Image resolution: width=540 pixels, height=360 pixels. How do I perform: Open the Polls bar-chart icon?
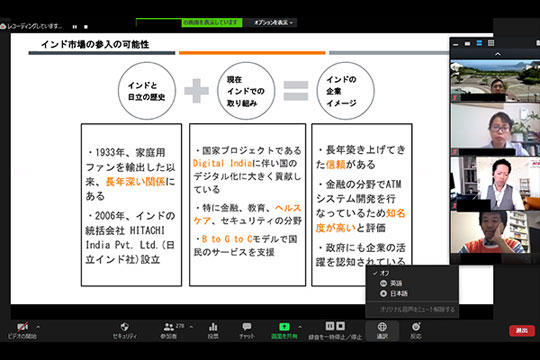coord(213,327)
